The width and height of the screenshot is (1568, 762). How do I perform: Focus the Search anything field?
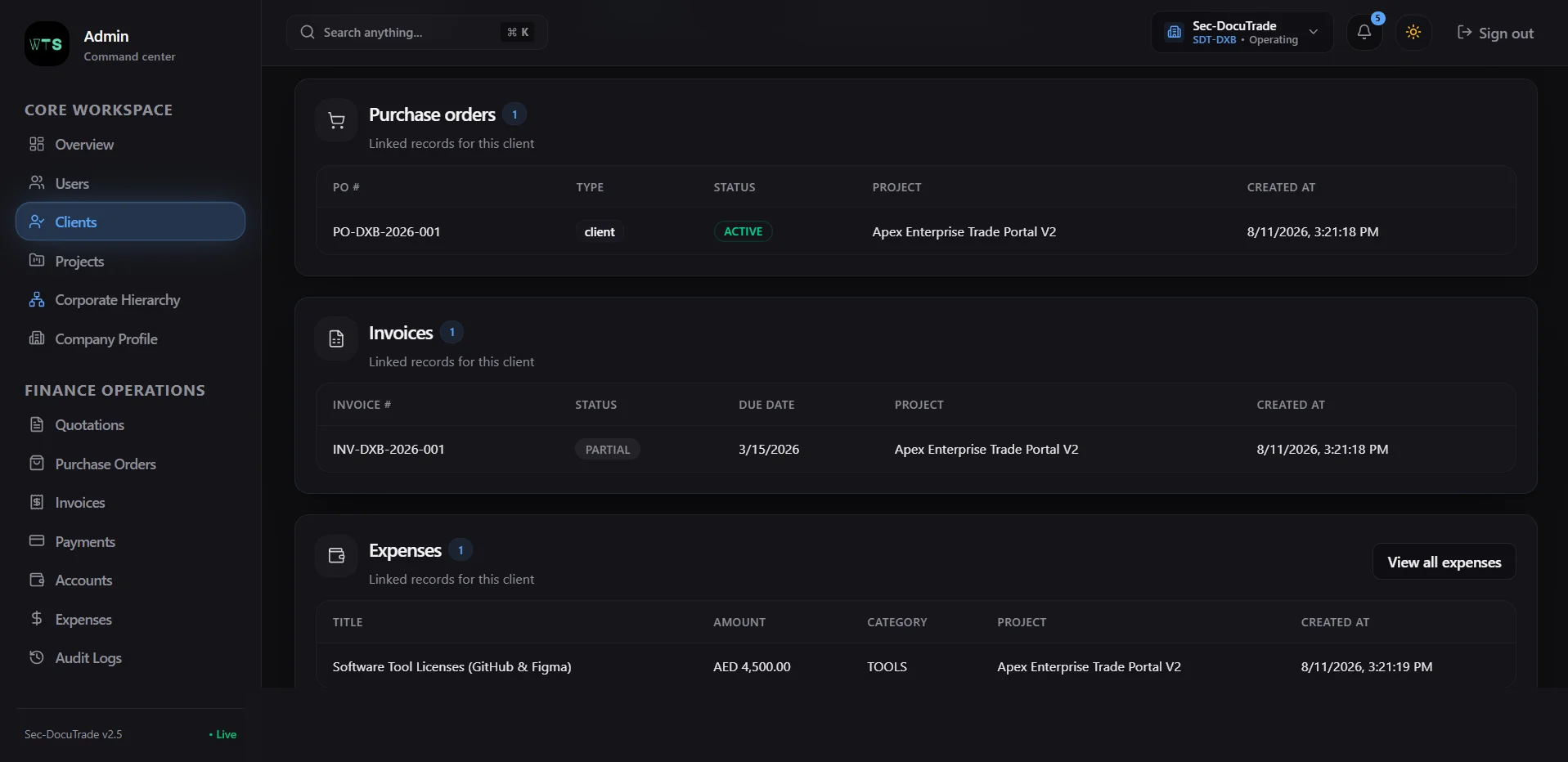click(x=416, y=32)
